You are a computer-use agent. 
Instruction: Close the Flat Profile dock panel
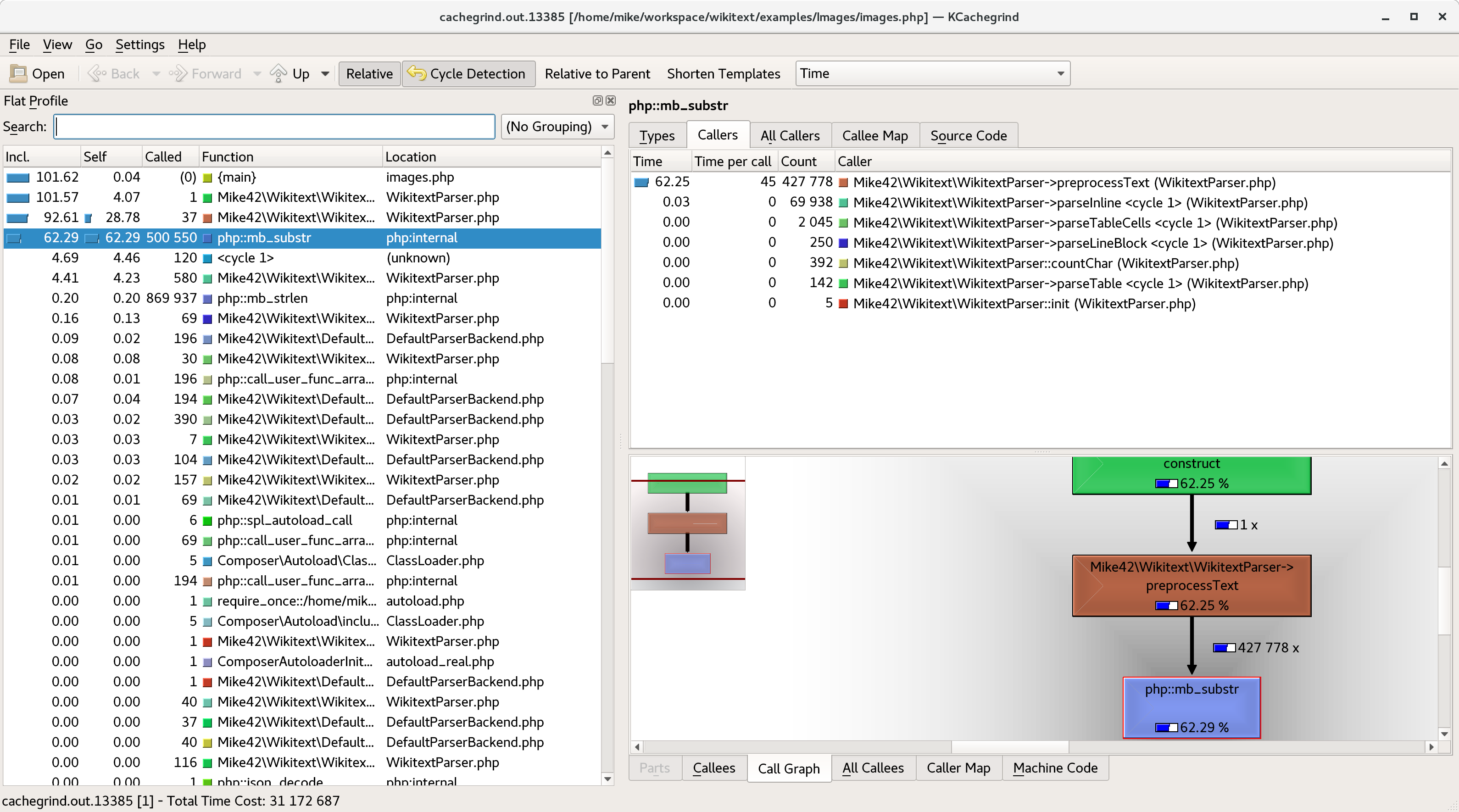click(611, 100)
